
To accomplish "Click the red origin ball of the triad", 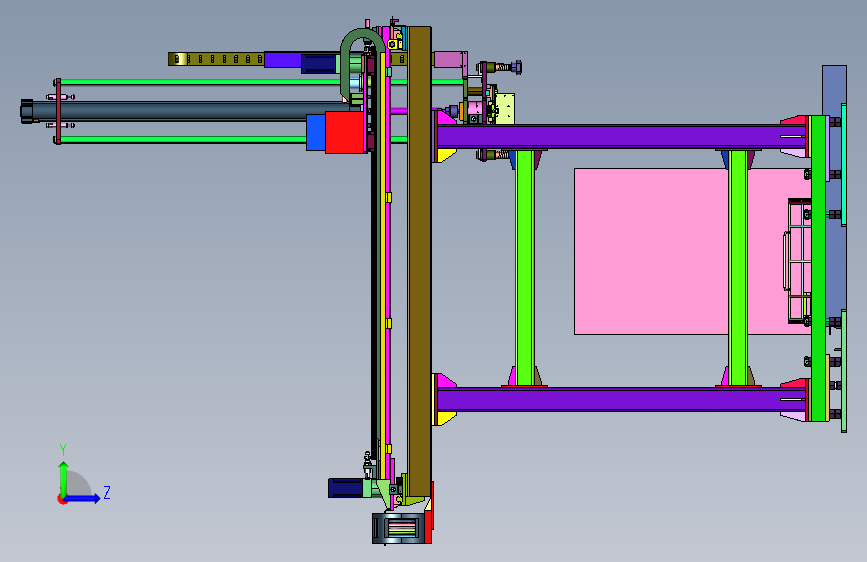I will click(62, 499).
